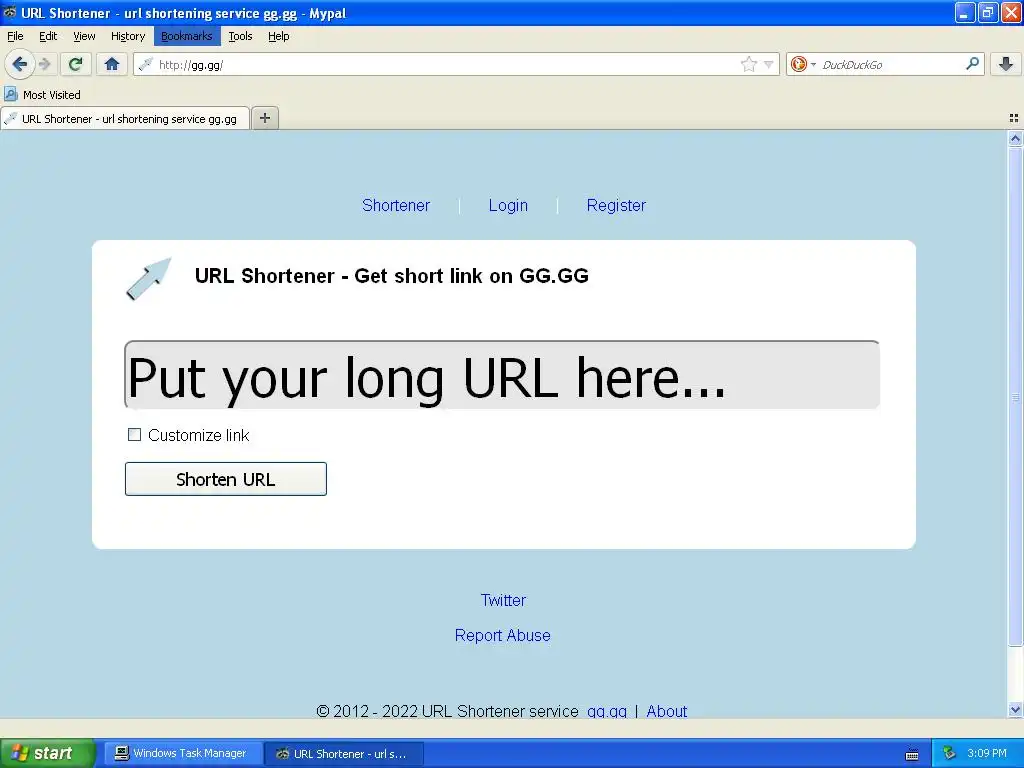Click the Shorten URL button
The width and height of the screenshot is (1024, 768).
point(226,479)
